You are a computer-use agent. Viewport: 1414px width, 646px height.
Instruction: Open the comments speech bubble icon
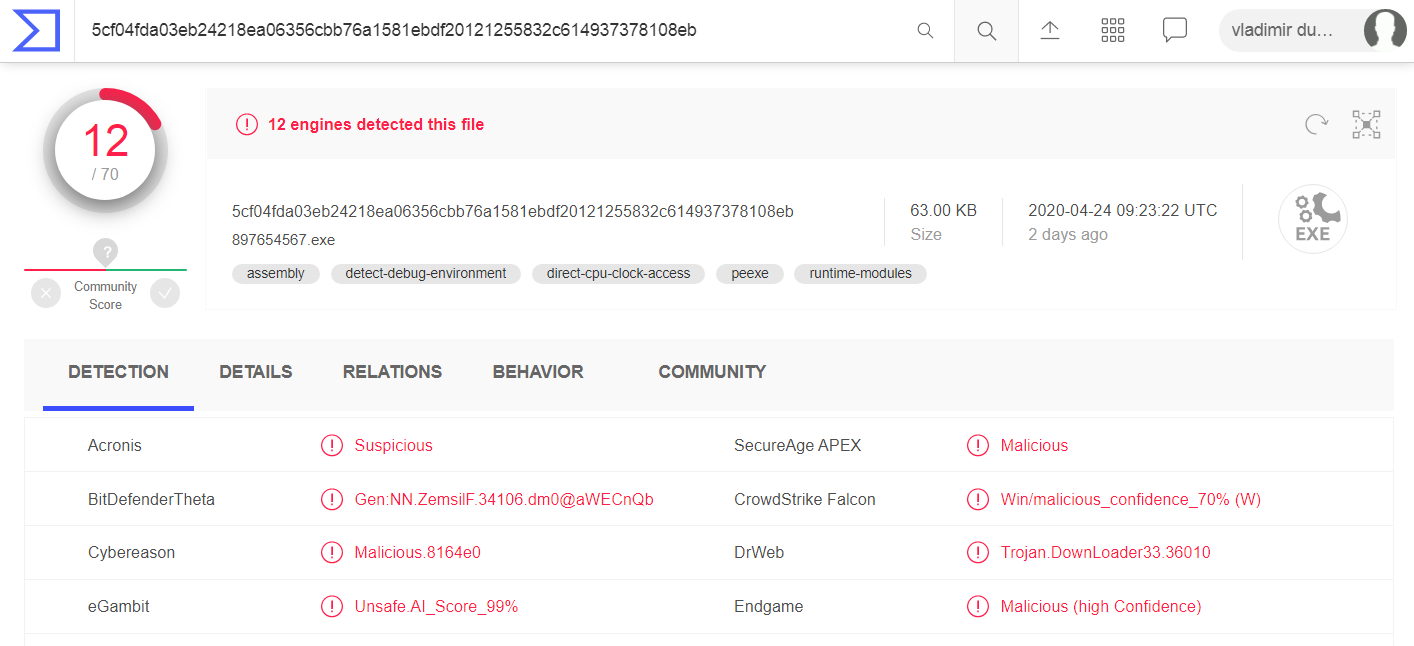click(x=1175, y=30)
